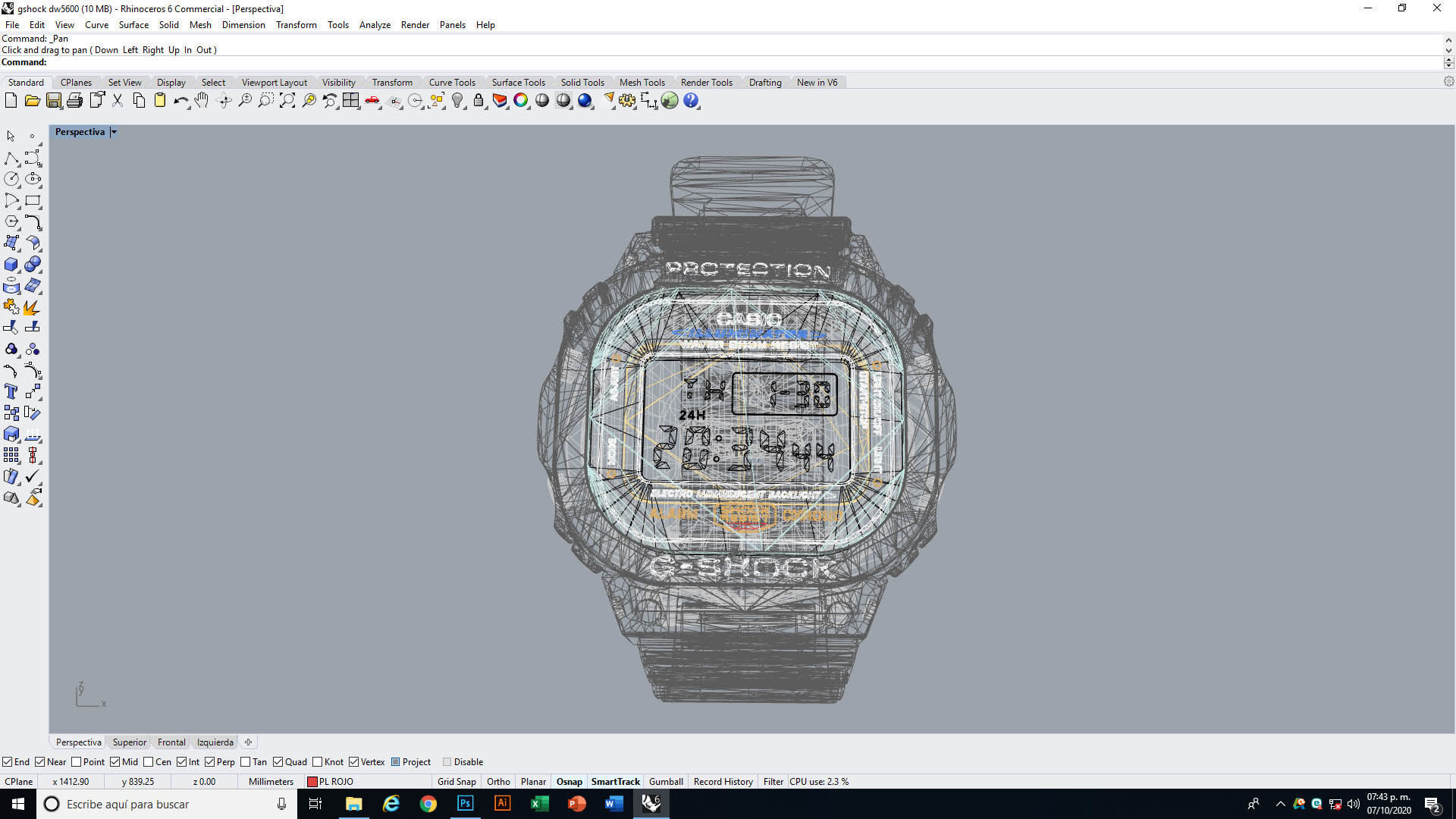Click the Undo arrow icon
This screenshot has height=819, width=1456.
(180, 101)
